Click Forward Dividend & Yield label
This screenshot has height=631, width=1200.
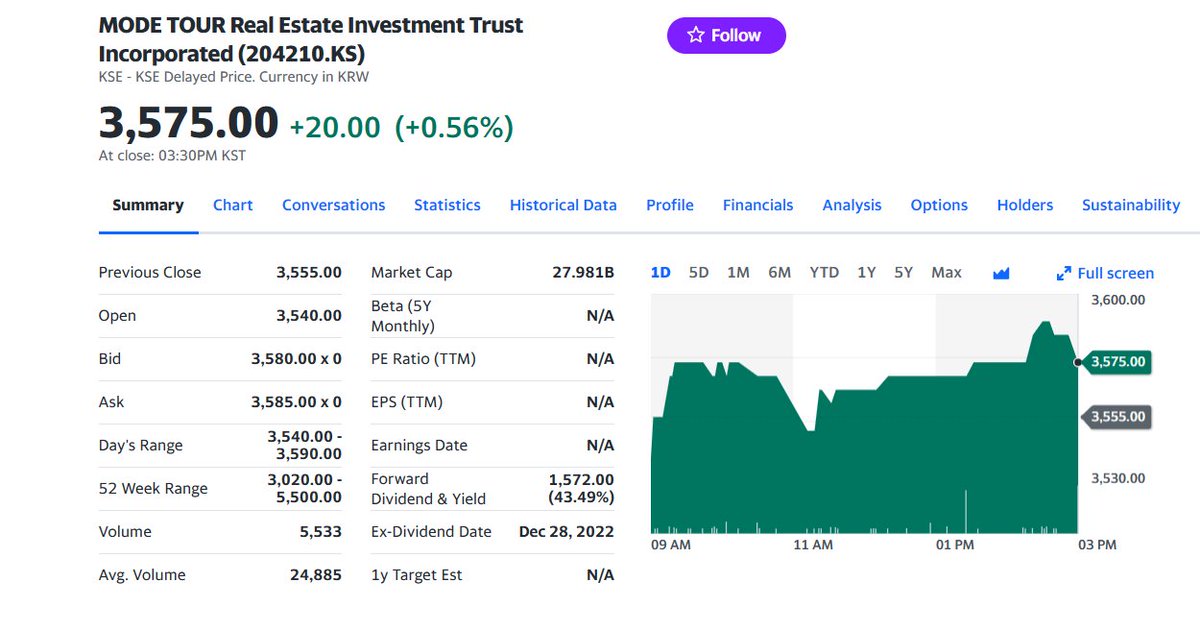pos(428,489)
